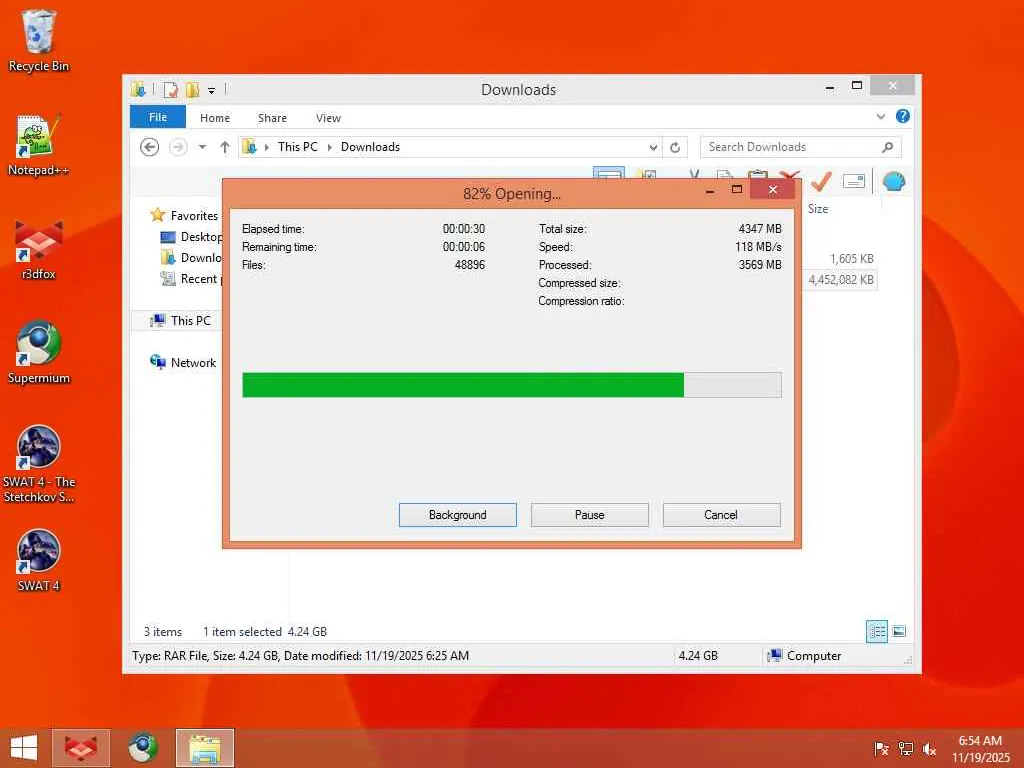Screen dimensions: 1024x768
Task: Open the Share ribbon tab
Action: (272, 118)
